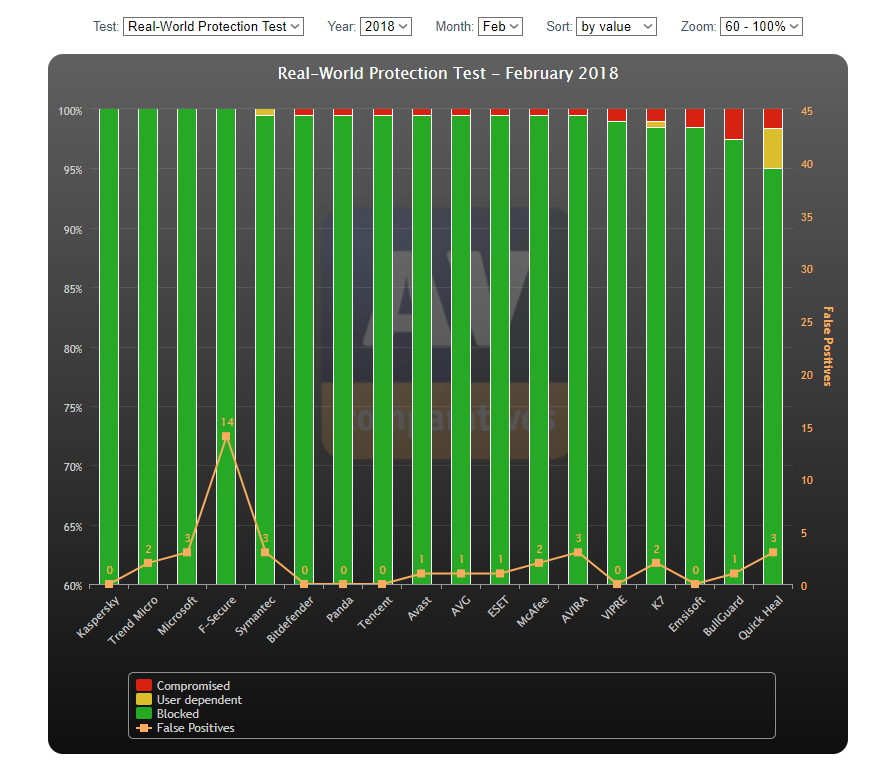Click the Symantec false positives marker
The width and height of the screenshot is (887, 772).
[265, 552]
